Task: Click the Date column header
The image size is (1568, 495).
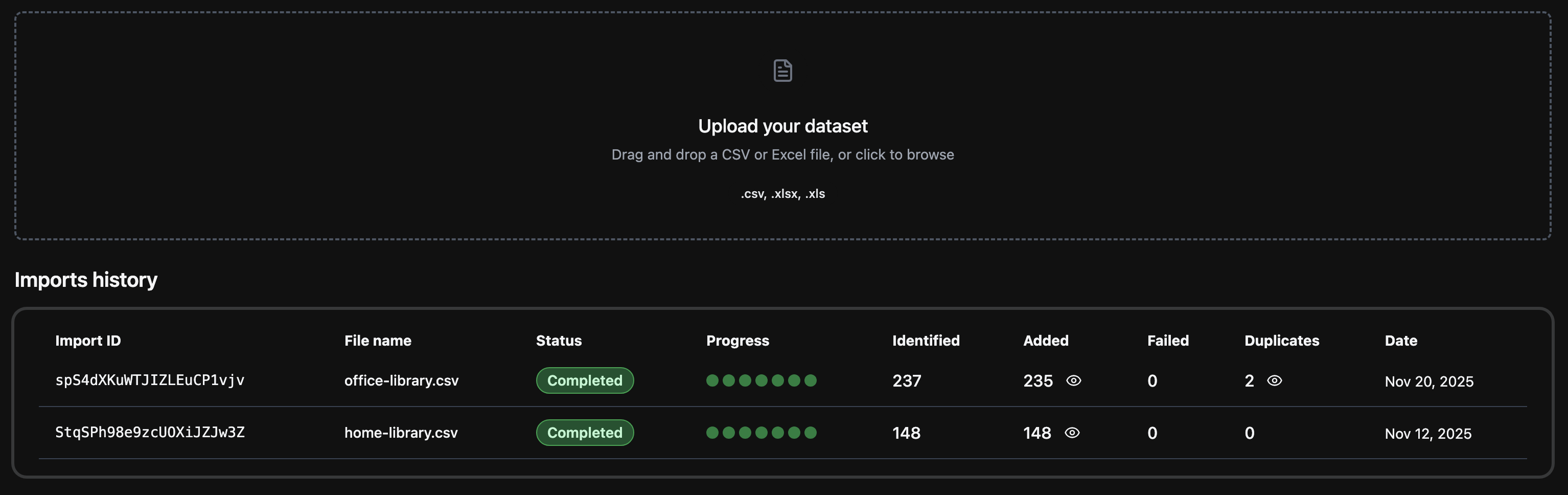Action: [x=1400, y=341]
